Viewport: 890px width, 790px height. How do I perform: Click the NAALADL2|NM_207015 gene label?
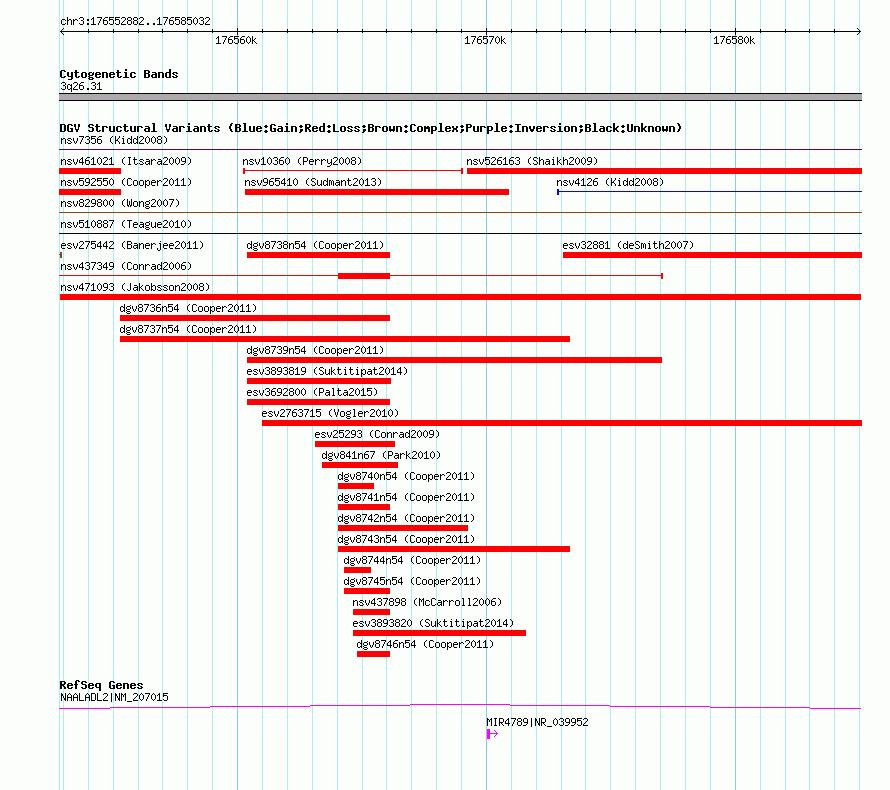(114, 697)
